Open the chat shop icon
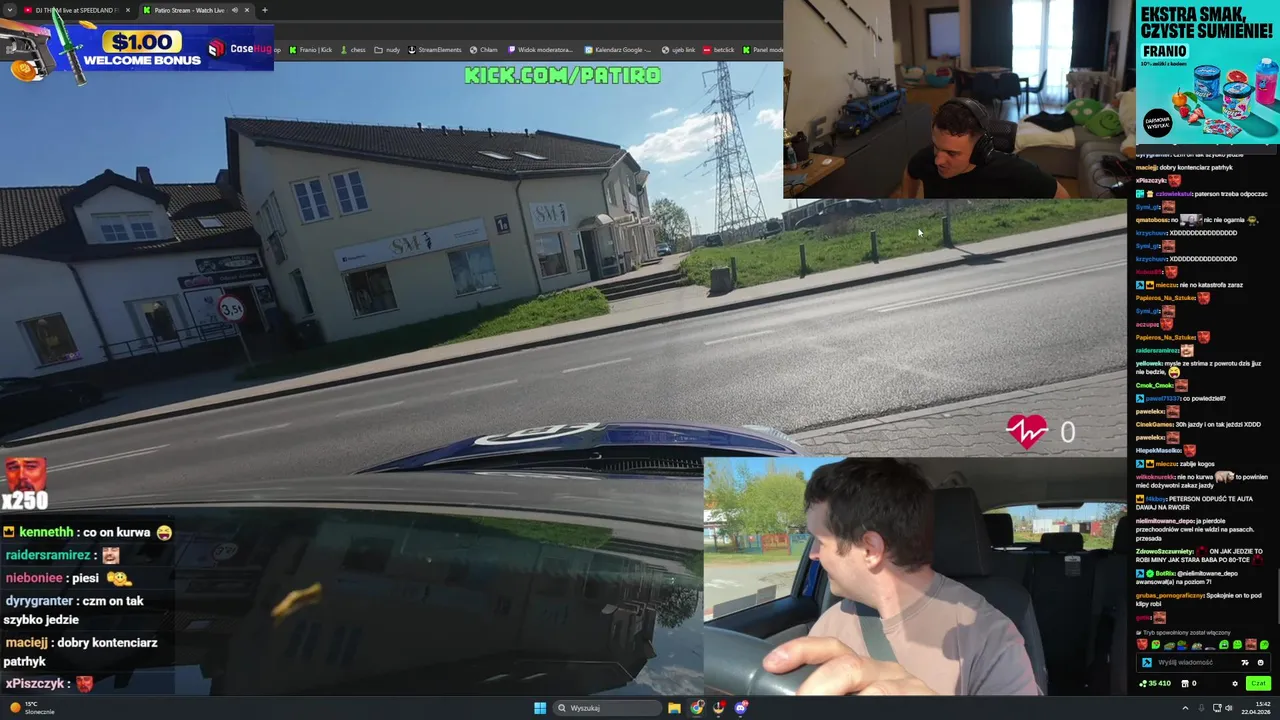 pyautogui.click(x=1185, y=683)
